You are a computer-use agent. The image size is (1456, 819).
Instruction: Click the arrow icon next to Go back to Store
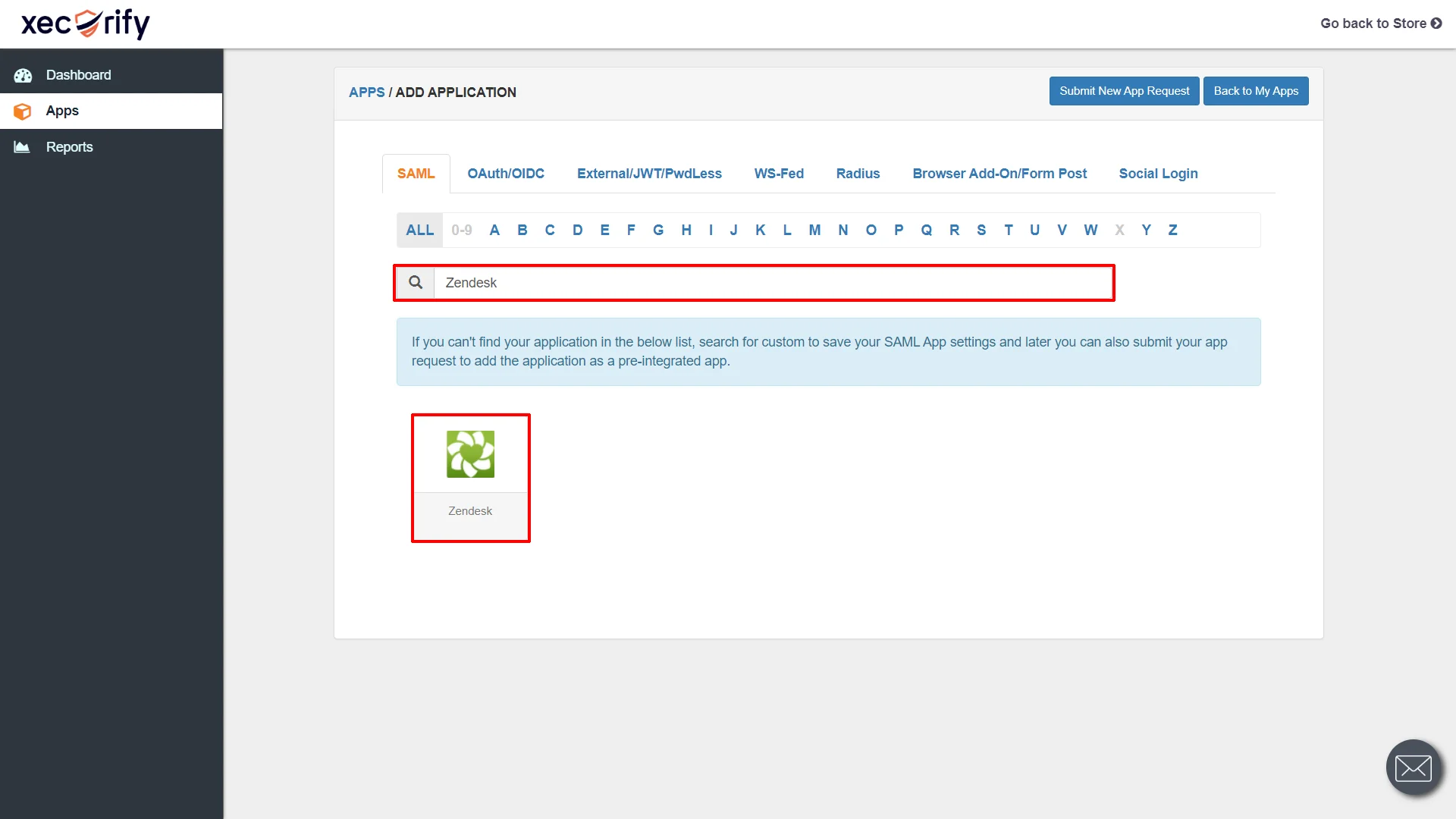click(x=1438, y=24)
